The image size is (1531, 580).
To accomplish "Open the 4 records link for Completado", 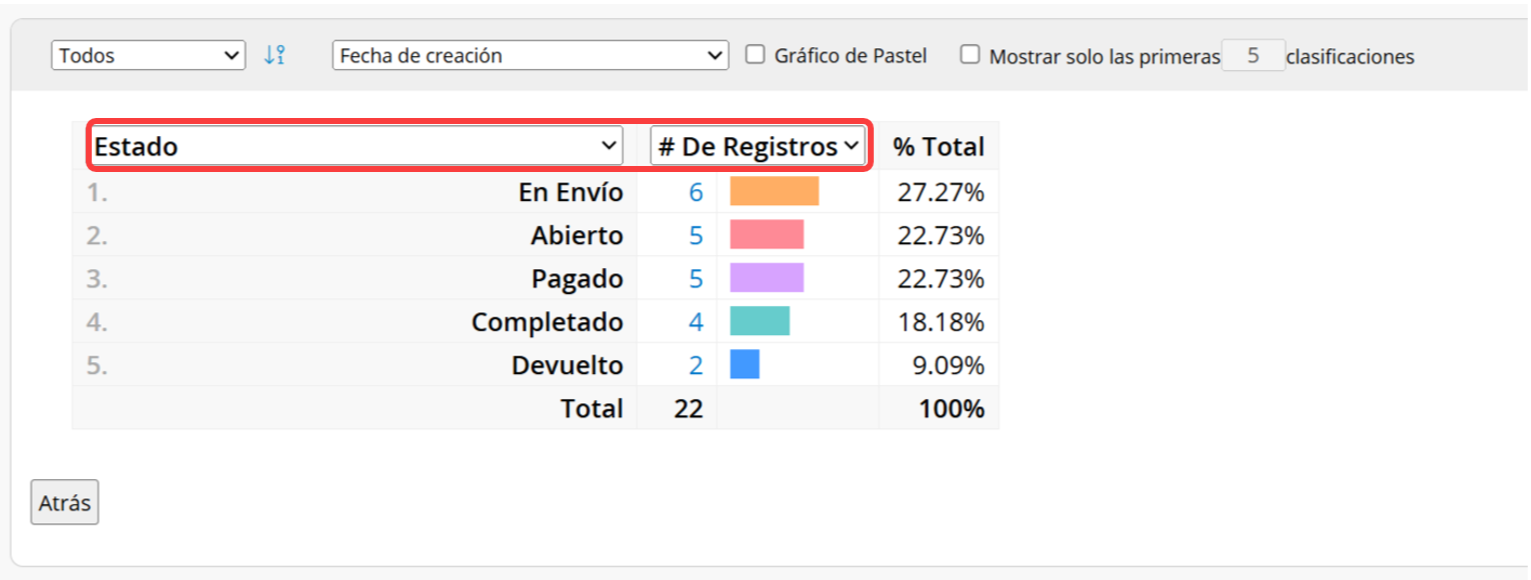I will pos(696,322).
